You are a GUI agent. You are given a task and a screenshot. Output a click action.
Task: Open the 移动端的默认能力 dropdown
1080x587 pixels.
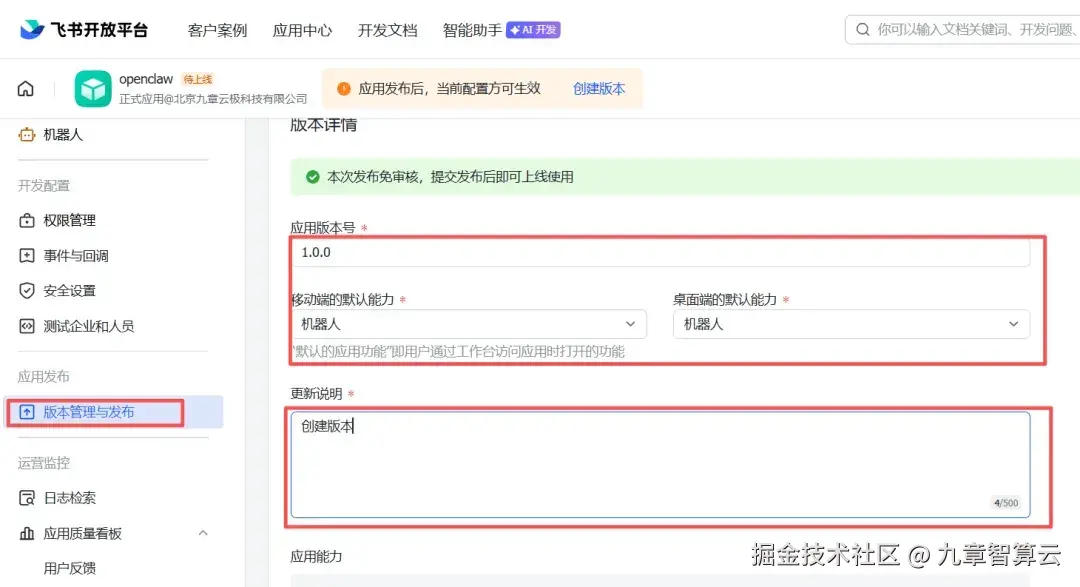469,324
